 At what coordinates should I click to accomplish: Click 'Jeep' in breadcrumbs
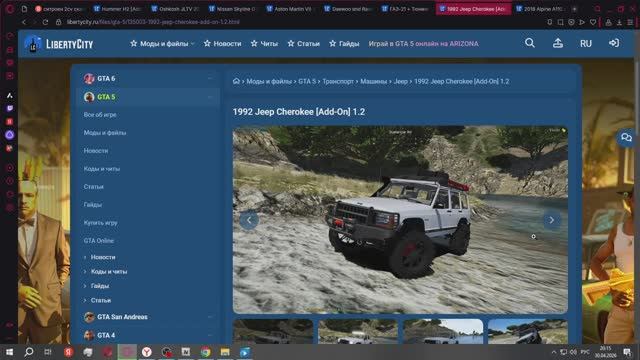tap(400, 81)
